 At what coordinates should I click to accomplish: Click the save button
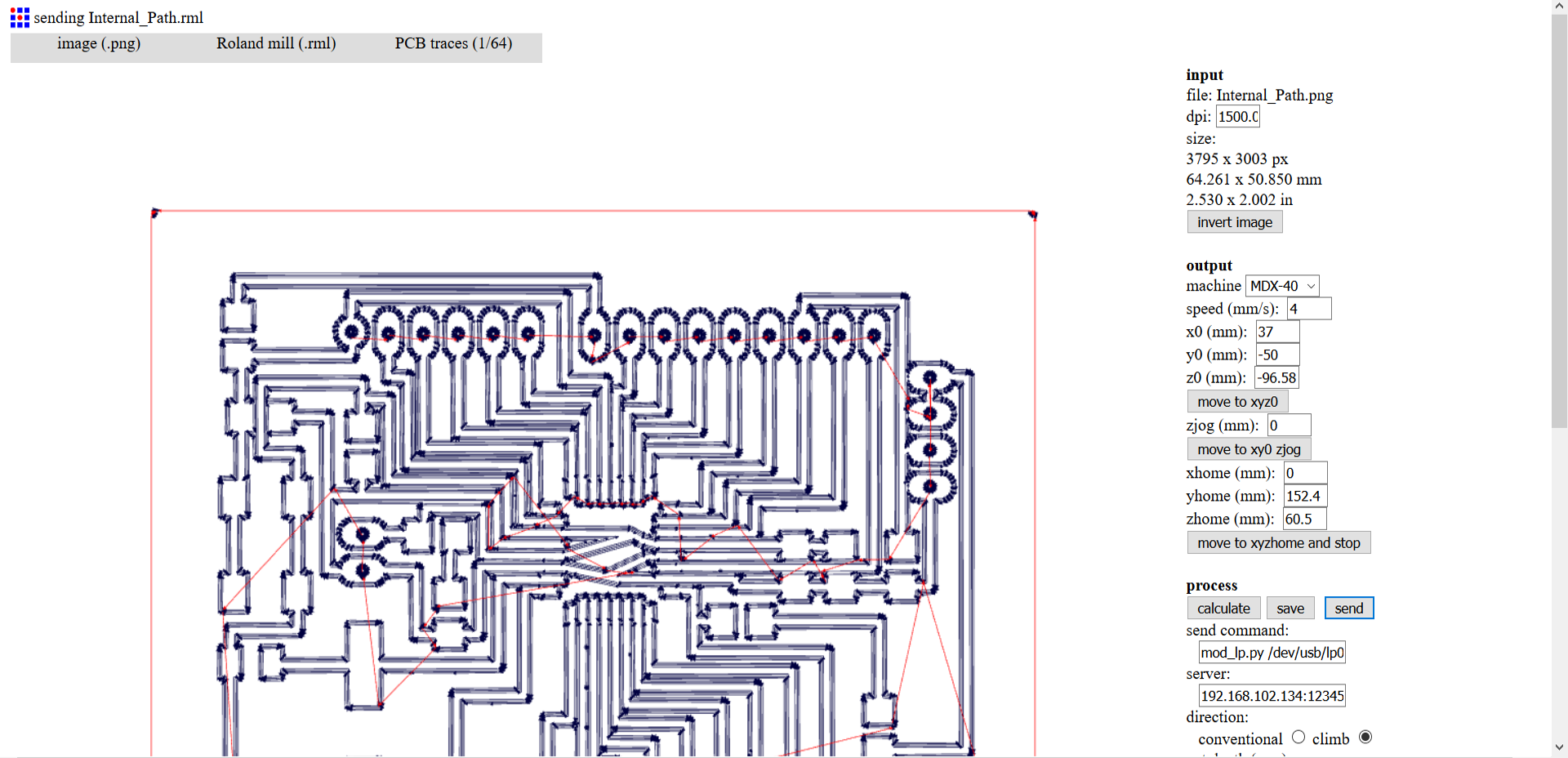click(1290, 608)
